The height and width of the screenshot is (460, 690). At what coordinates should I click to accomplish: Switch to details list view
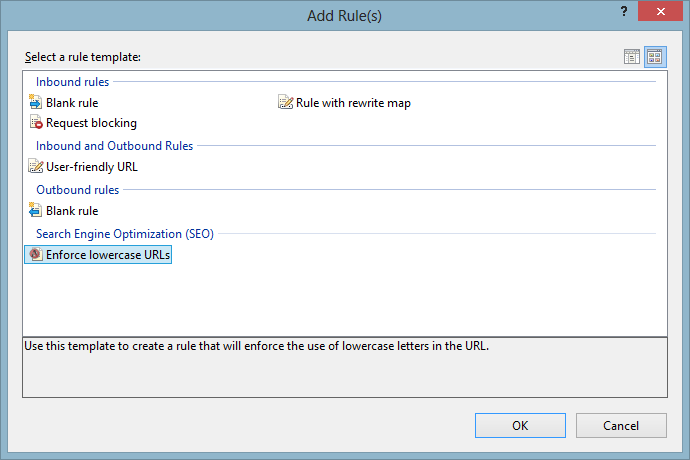pos(632,57)
